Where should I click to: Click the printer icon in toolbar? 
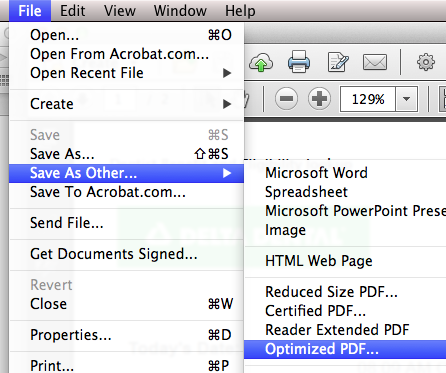coord(299,62)
